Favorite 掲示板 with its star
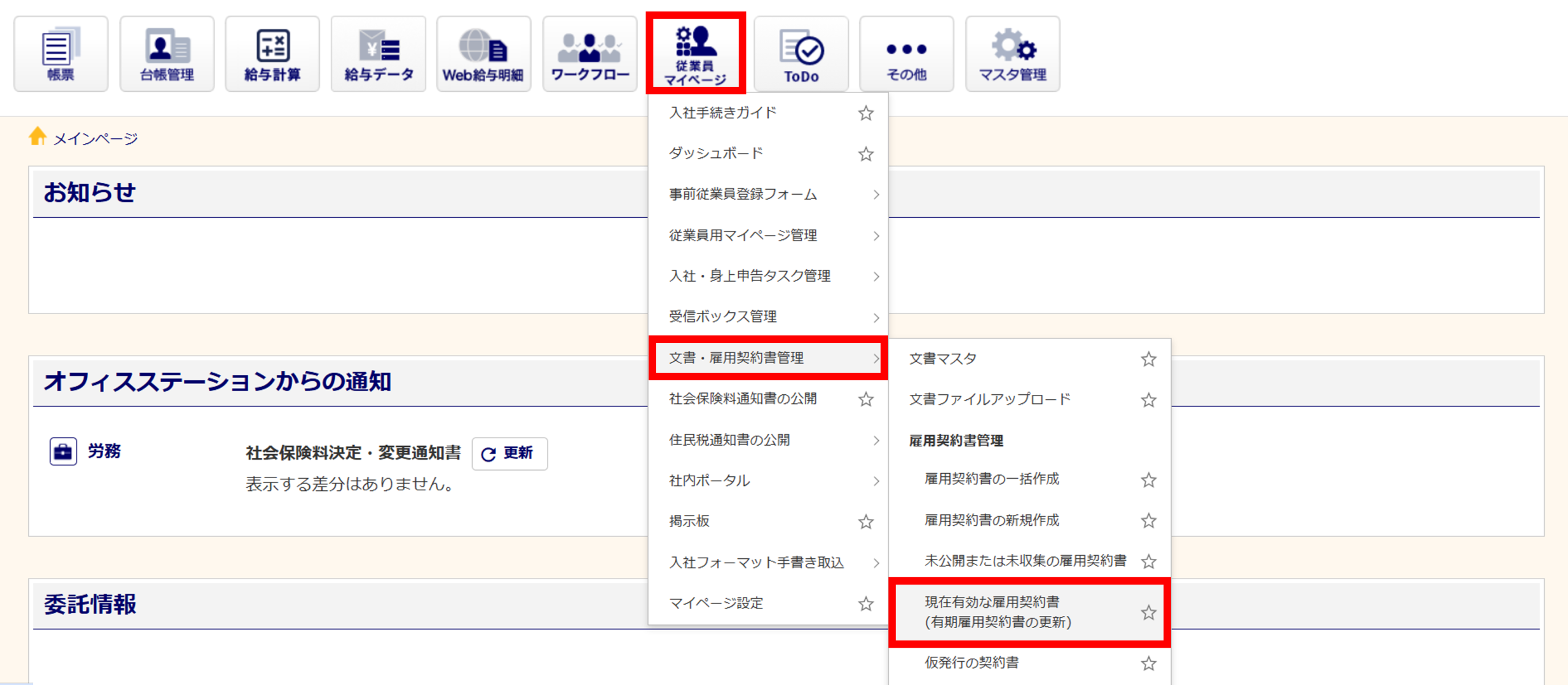The image size is (1568, 685). [865, 522]
